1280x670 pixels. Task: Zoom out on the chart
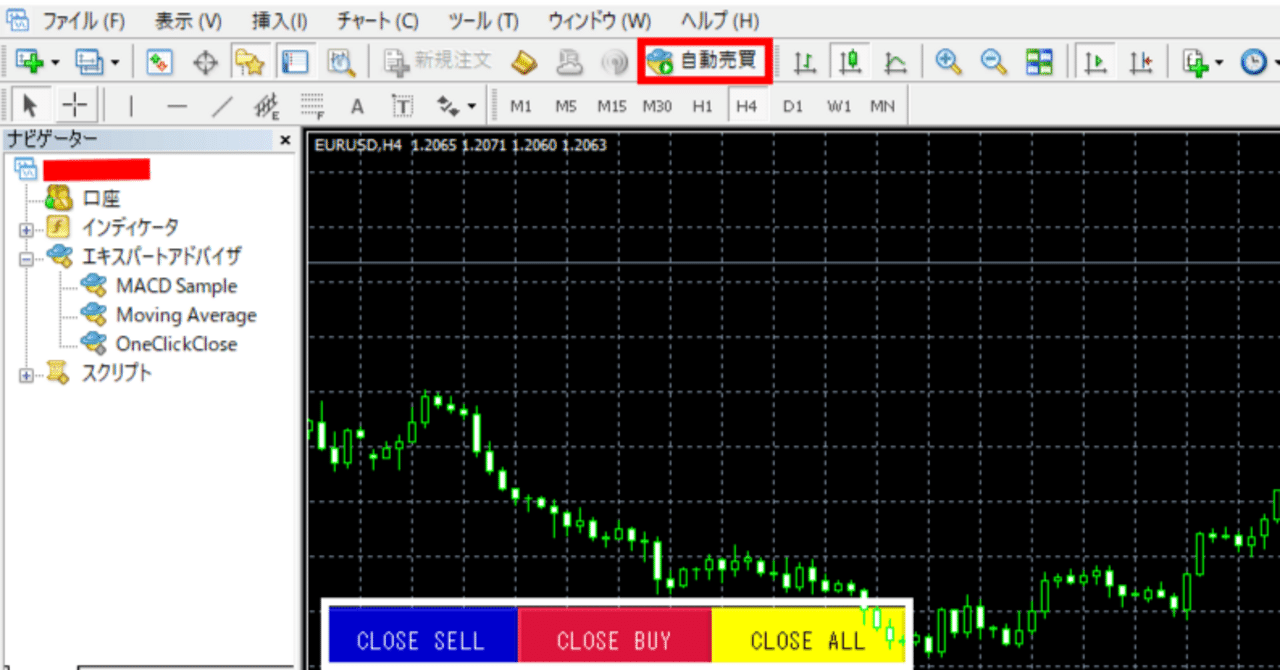tap(993, 62)
